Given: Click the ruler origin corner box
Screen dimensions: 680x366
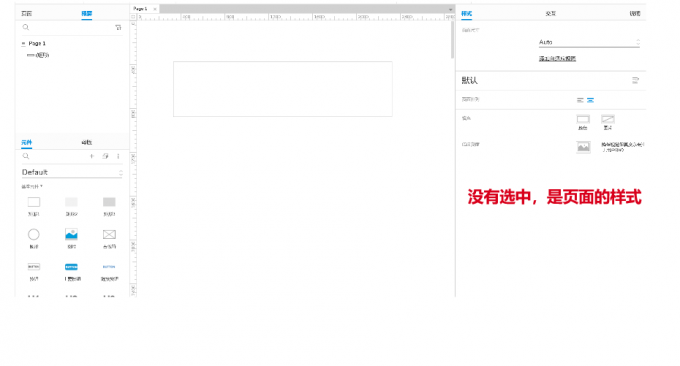Looking at the screenshot, I should point(133,17).
